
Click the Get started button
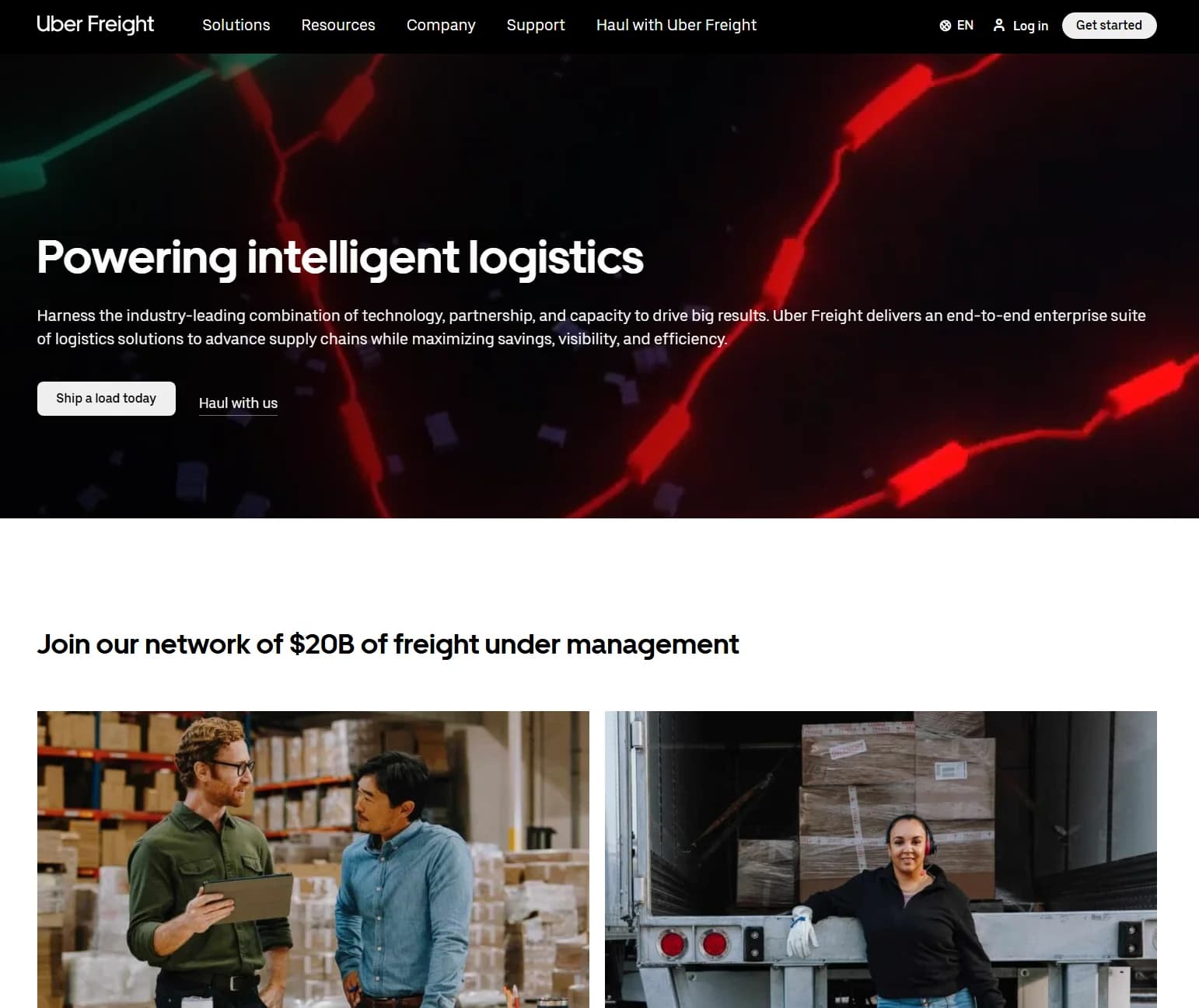point(1109,25)
